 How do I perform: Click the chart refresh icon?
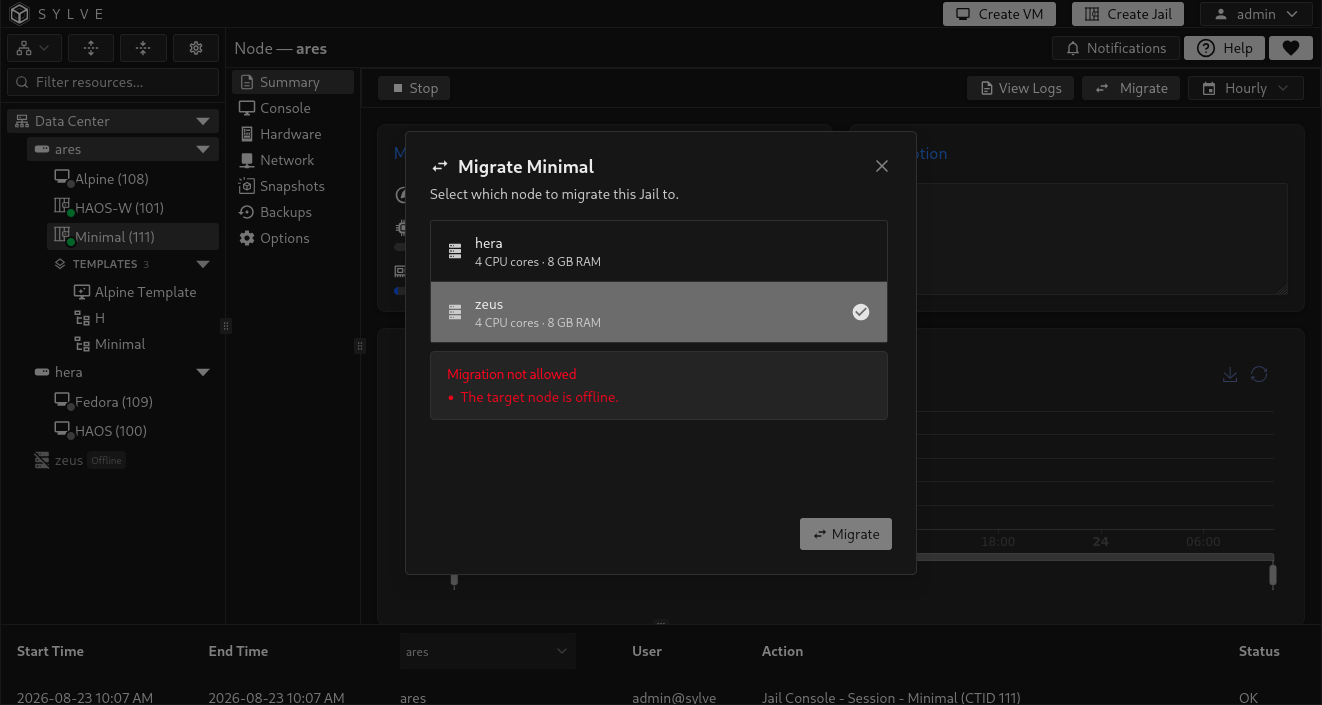click(x=1259, y=374)
